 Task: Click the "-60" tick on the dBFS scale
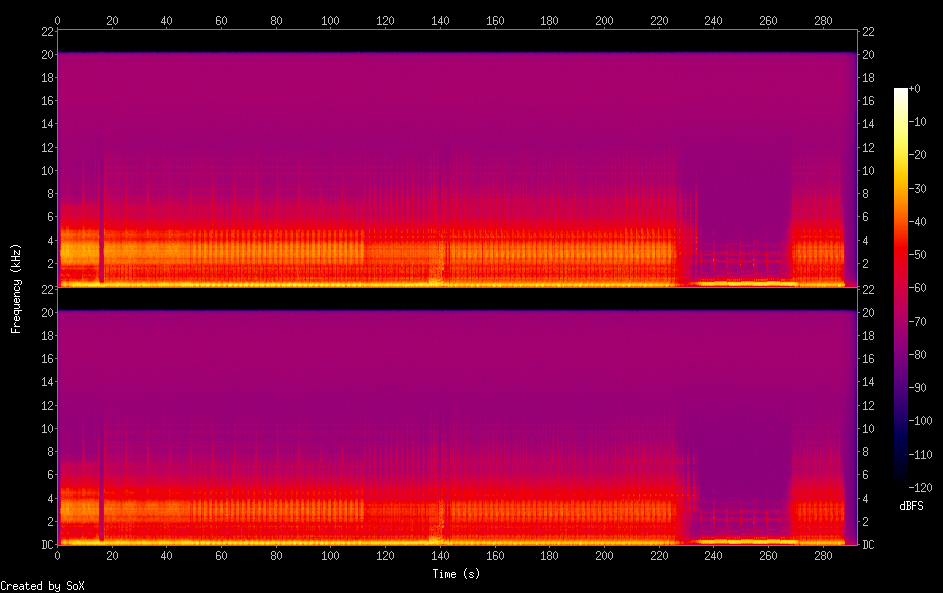(x=917, y=288)
